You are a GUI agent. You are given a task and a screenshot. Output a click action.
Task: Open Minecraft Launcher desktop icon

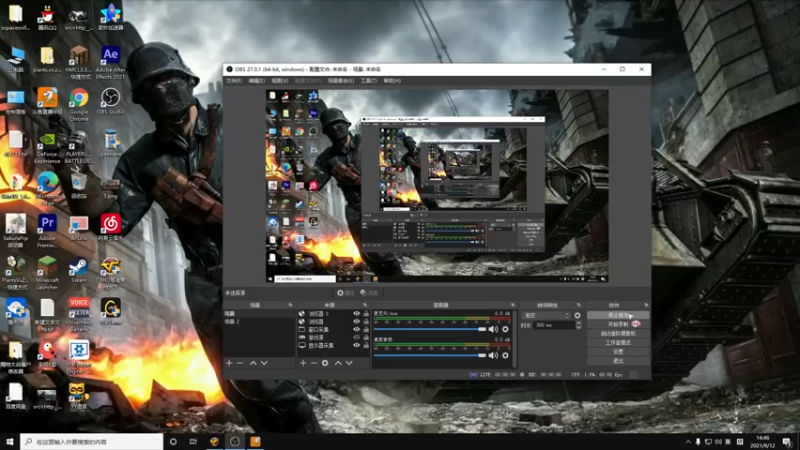[x=47, y=272]
